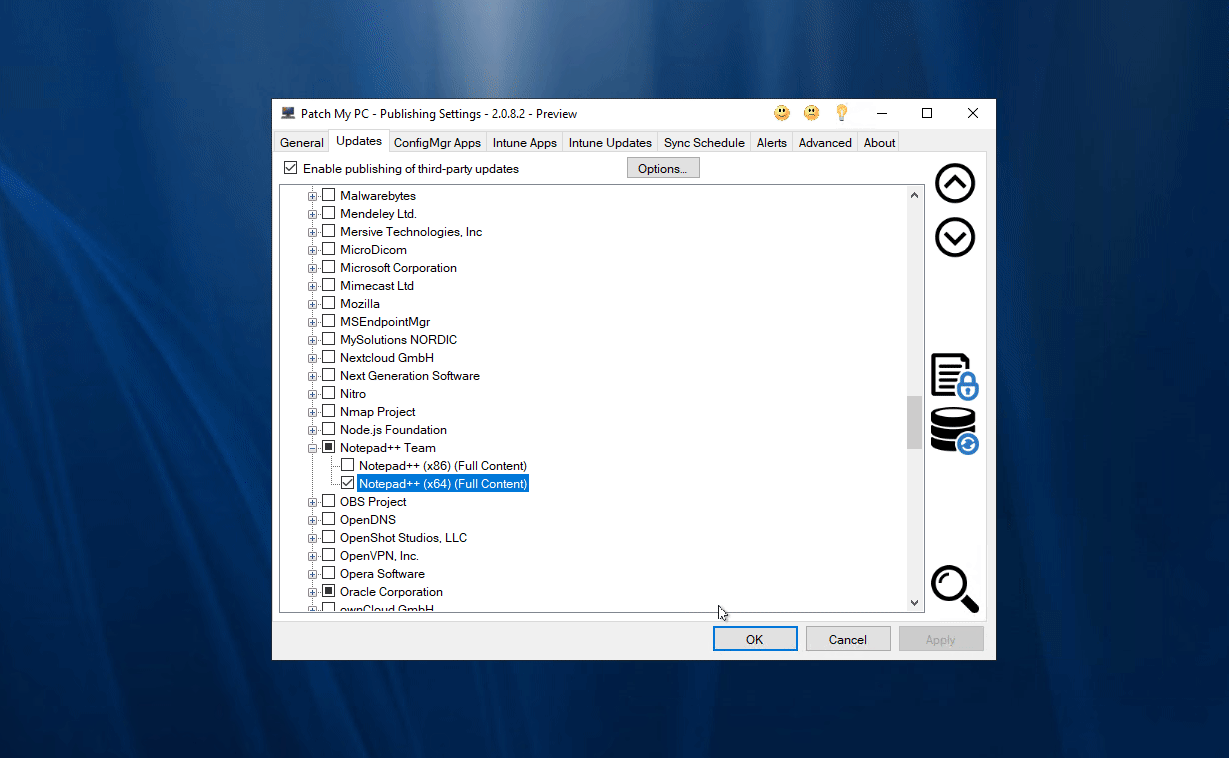This screenshot has height=758, width=1229.
Task: Select the Nextcloud GmbH row text
Action: 387,357
